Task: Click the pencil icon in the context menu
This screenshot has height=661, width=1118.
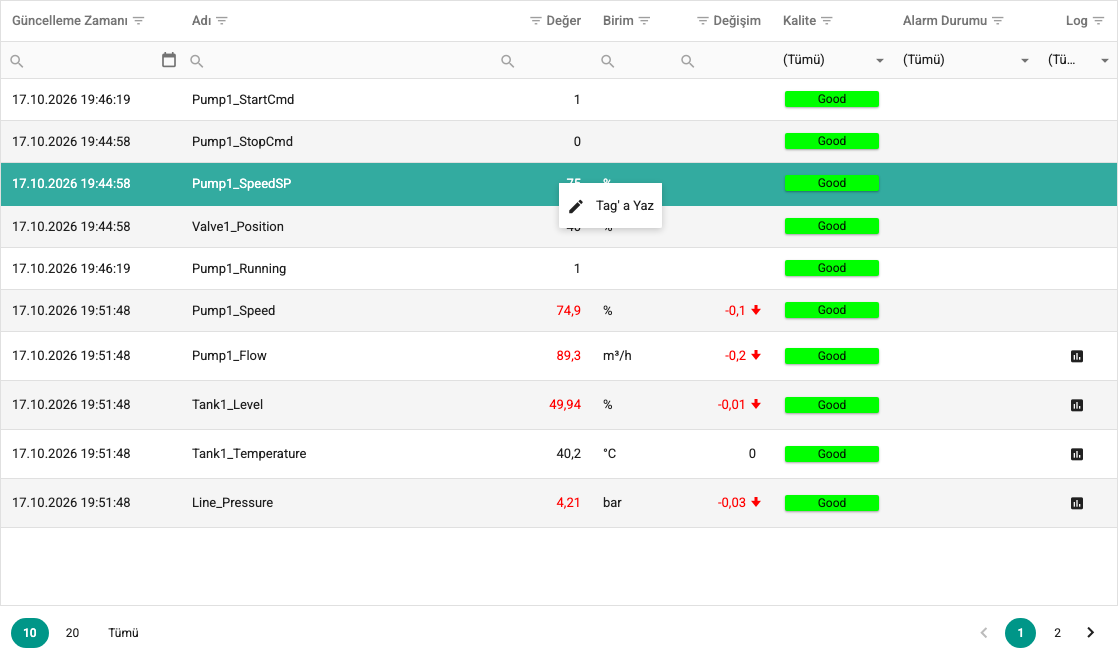Action: click(x=576, y=206)
